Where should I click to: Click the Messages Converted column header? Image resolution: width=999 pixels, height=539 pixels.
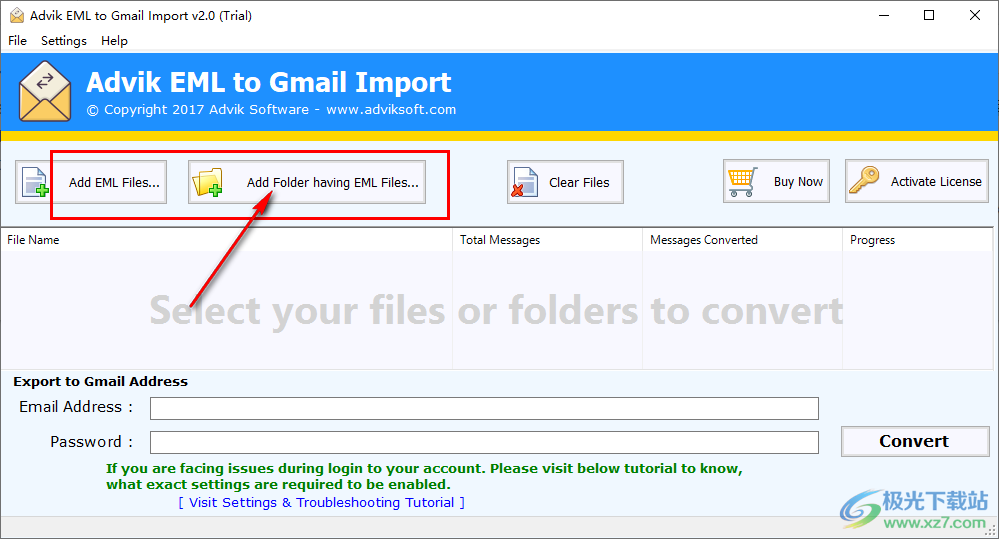click(x=742, y=240)
